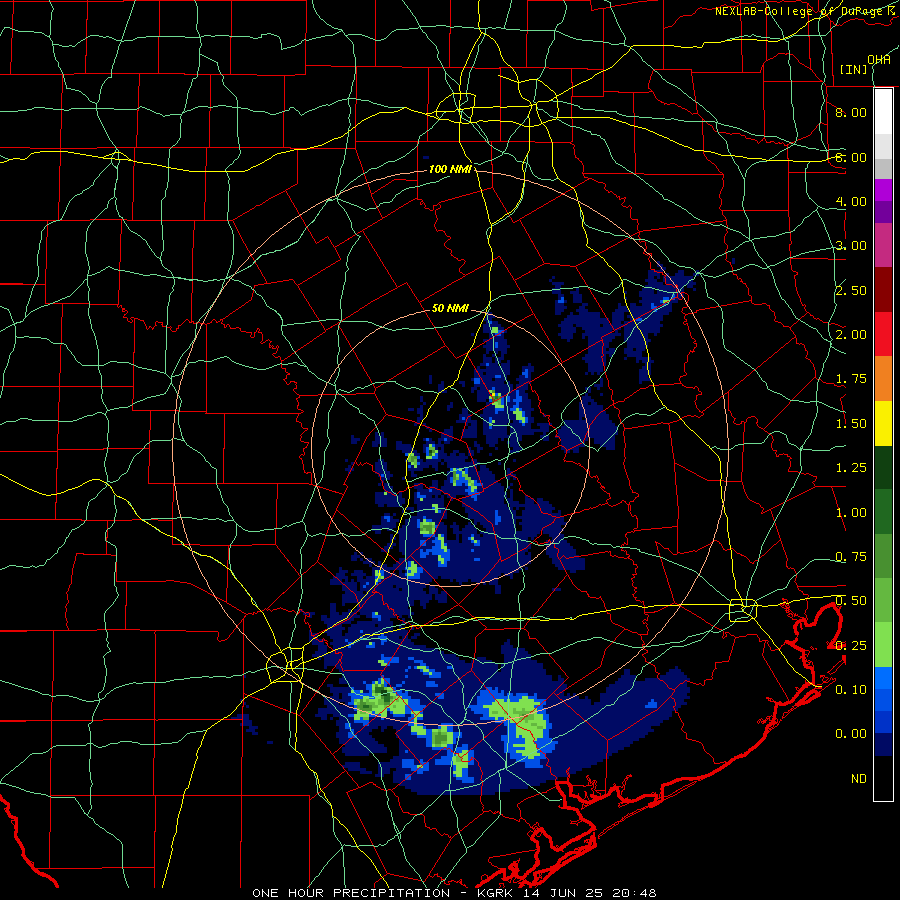
Task: Pick the pink legend swatch near 3.00
Action: click(883, 245)
